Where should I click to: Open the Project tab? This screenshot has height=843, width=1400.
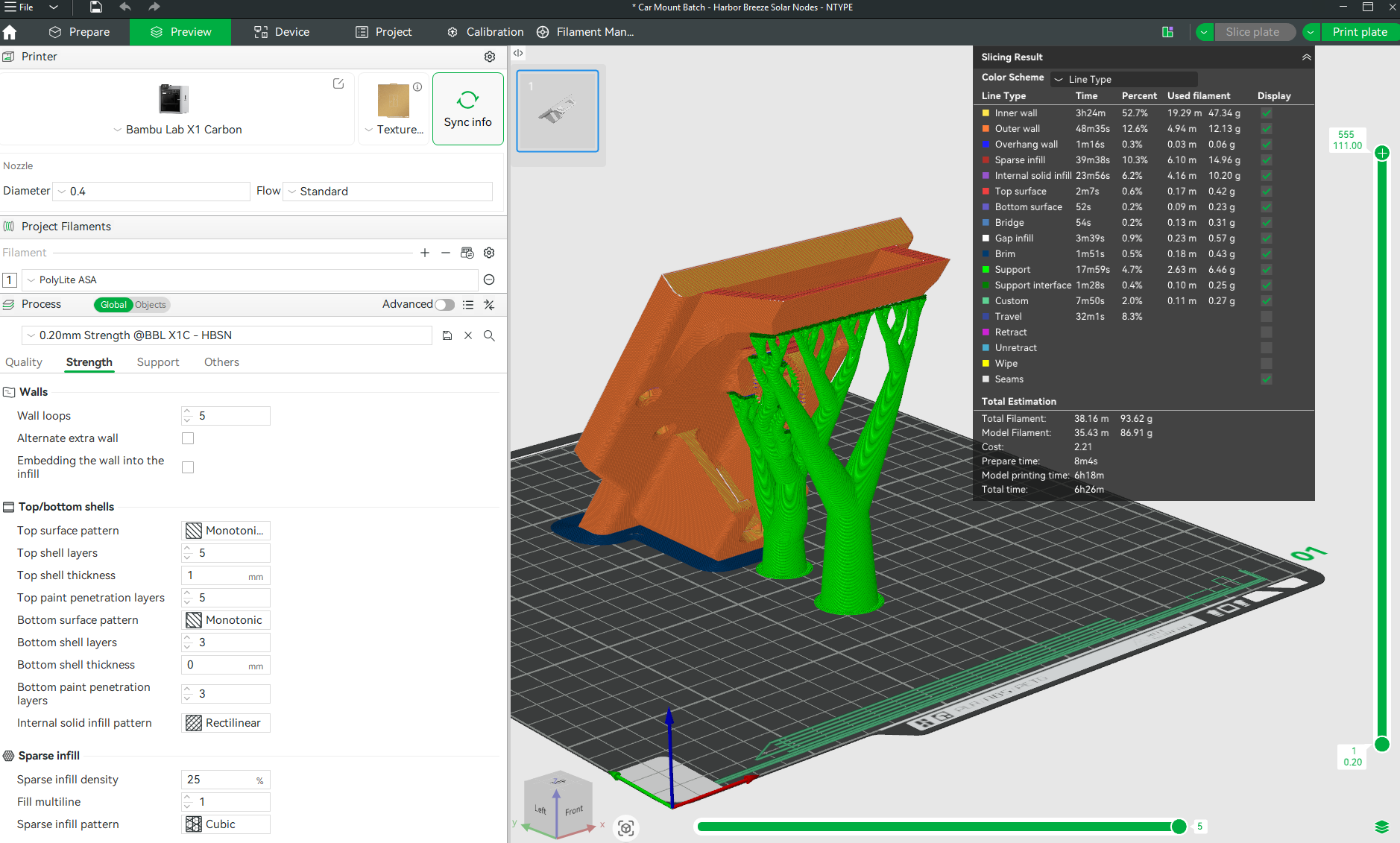click(384, 32)
